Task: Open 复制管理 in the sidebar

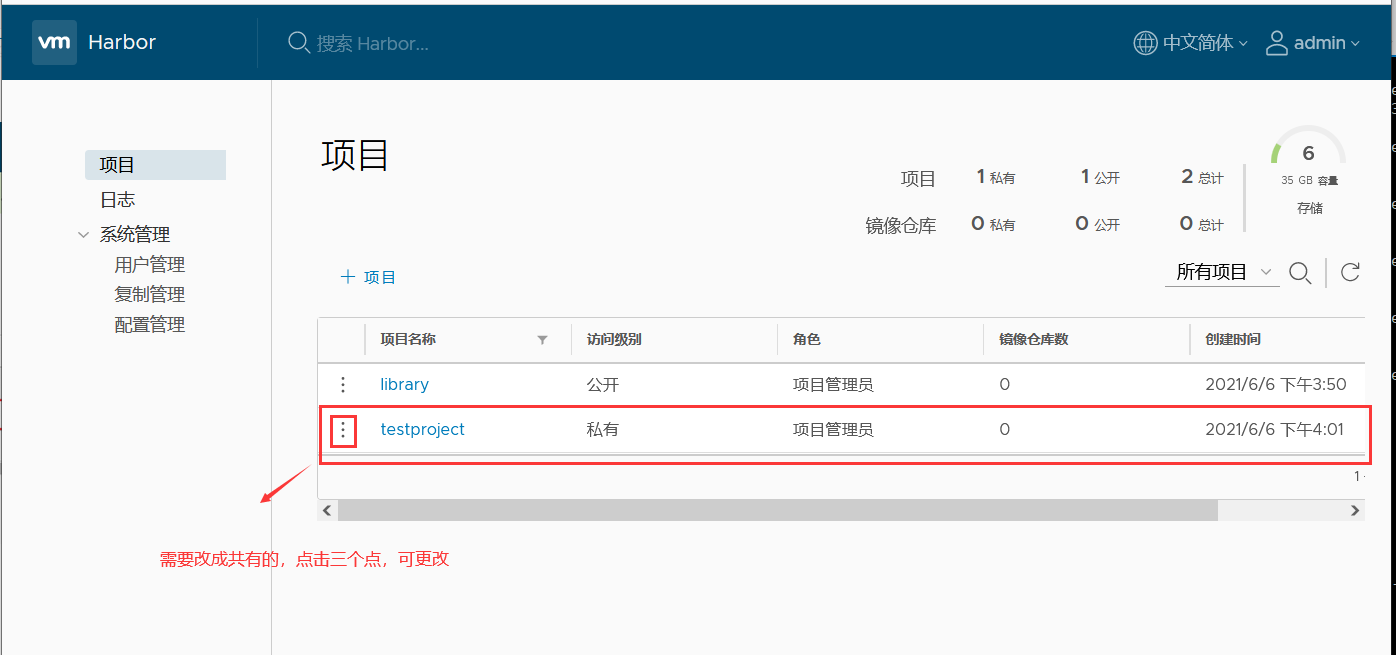Action: pyautogui.click(x=150, y=295)
